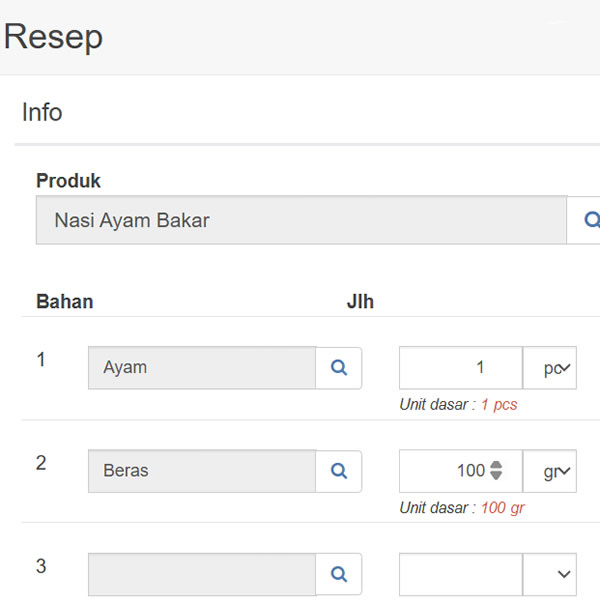Click the Bahan column header
The image size is (600, 600).
point(65,302)
